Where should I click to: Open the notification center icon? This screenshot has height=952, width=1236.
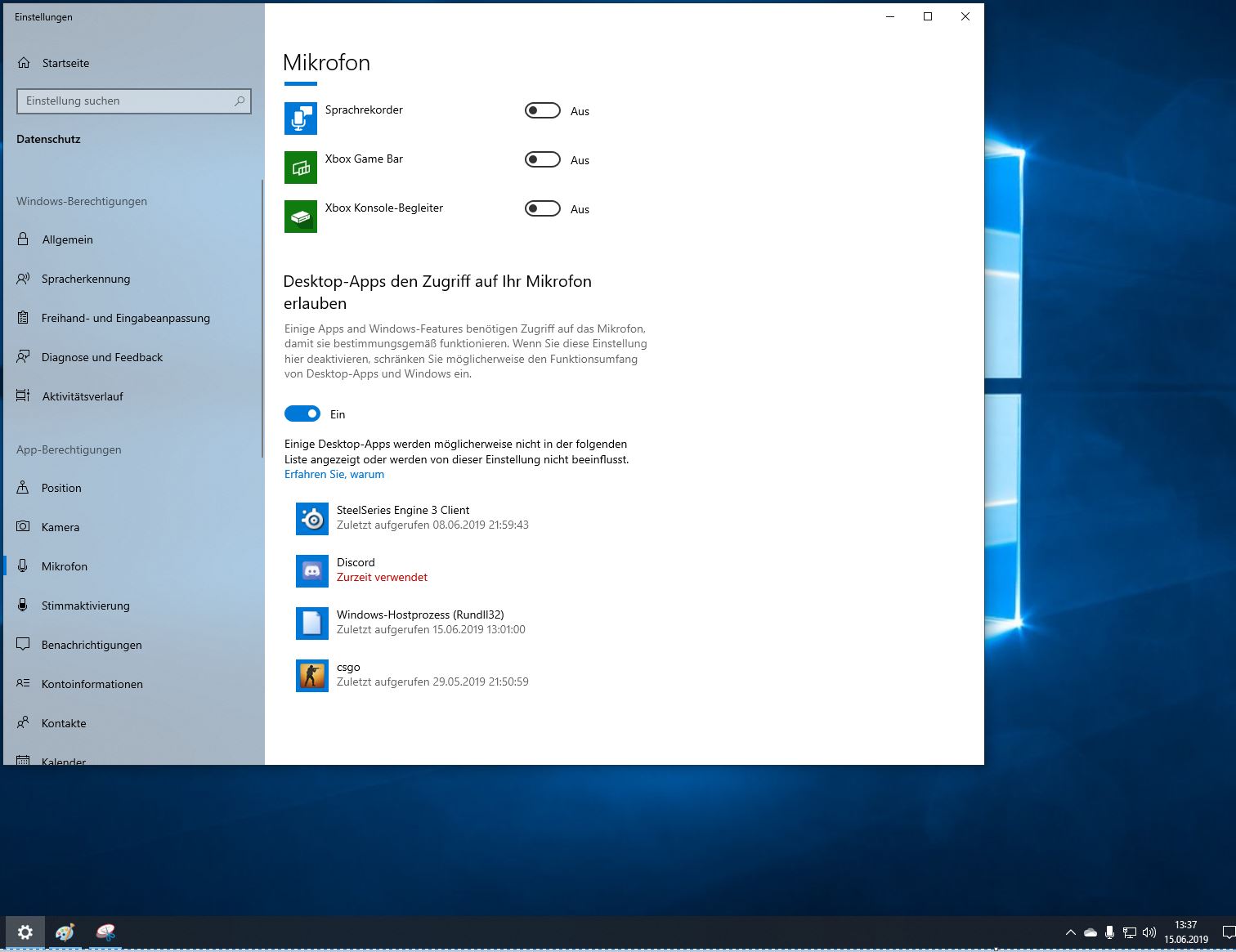[1228, 932]
